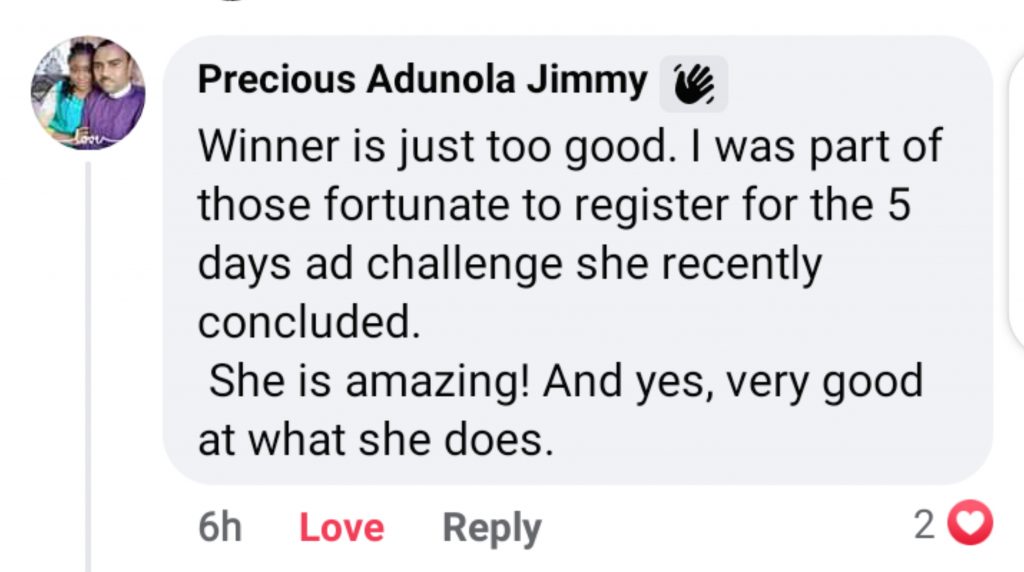1024x572 pixels.
Task: Click the red heart reaction icon
Action: click(x=970, y=522)
